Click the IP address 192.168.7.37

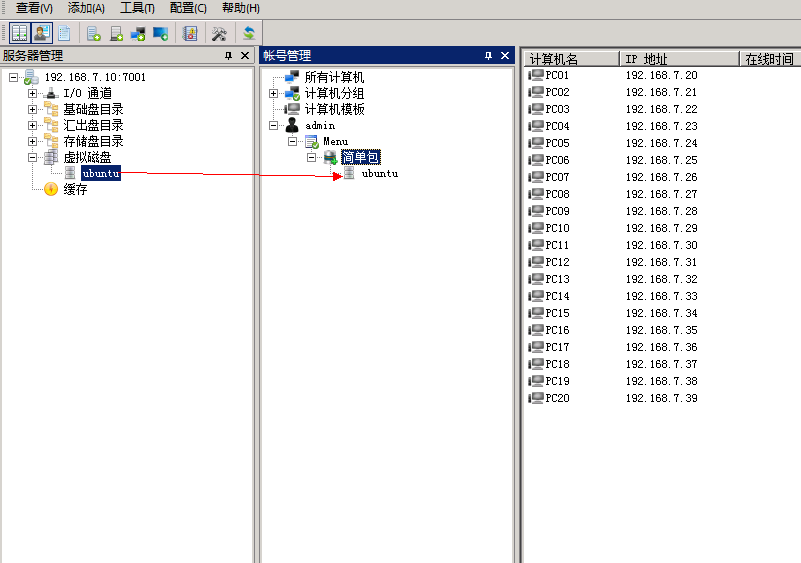pyautogui.click(x=662, y=364)
